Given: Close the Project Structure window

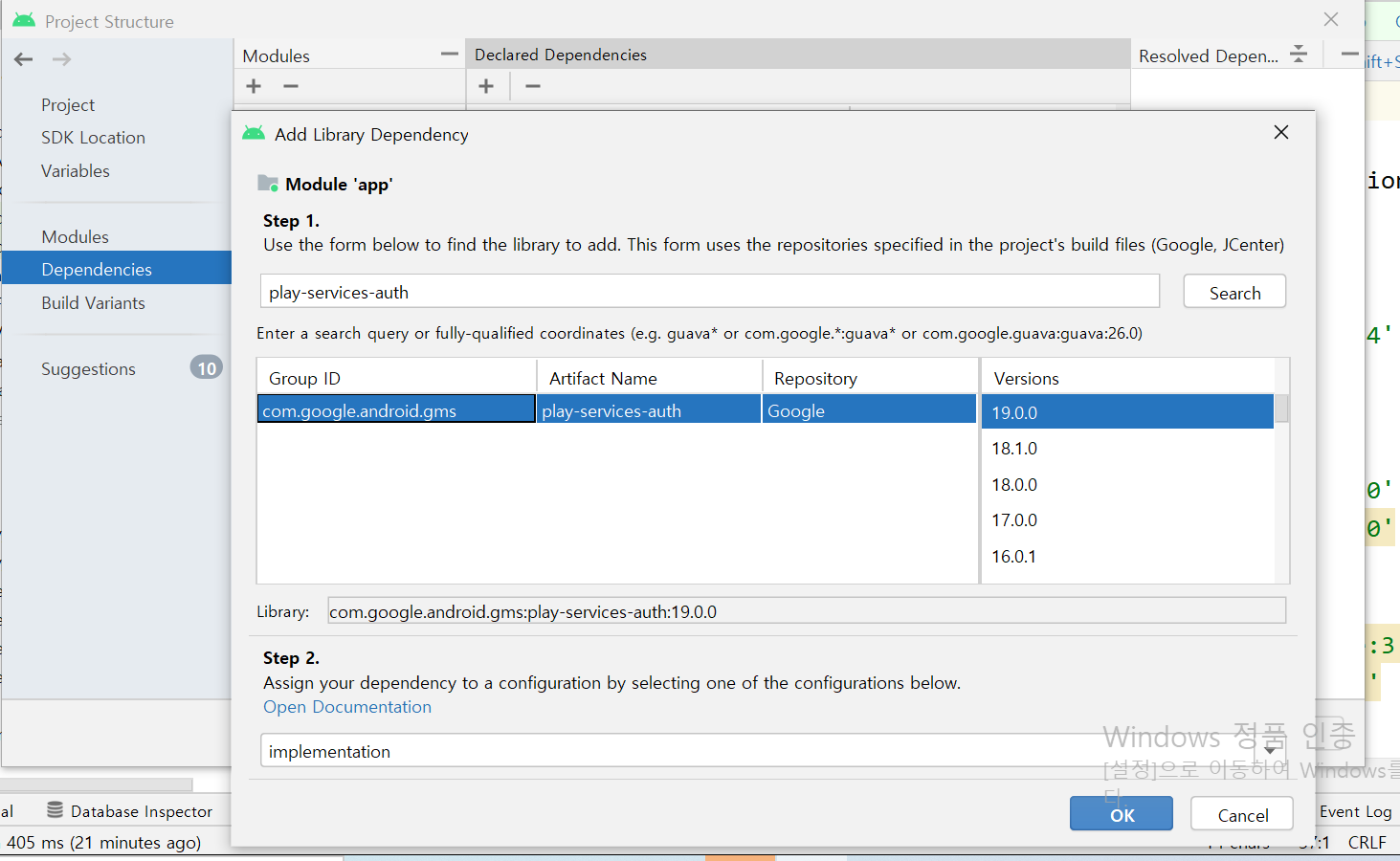Looking at the screenshot, I should click(x=1331, y=19).
